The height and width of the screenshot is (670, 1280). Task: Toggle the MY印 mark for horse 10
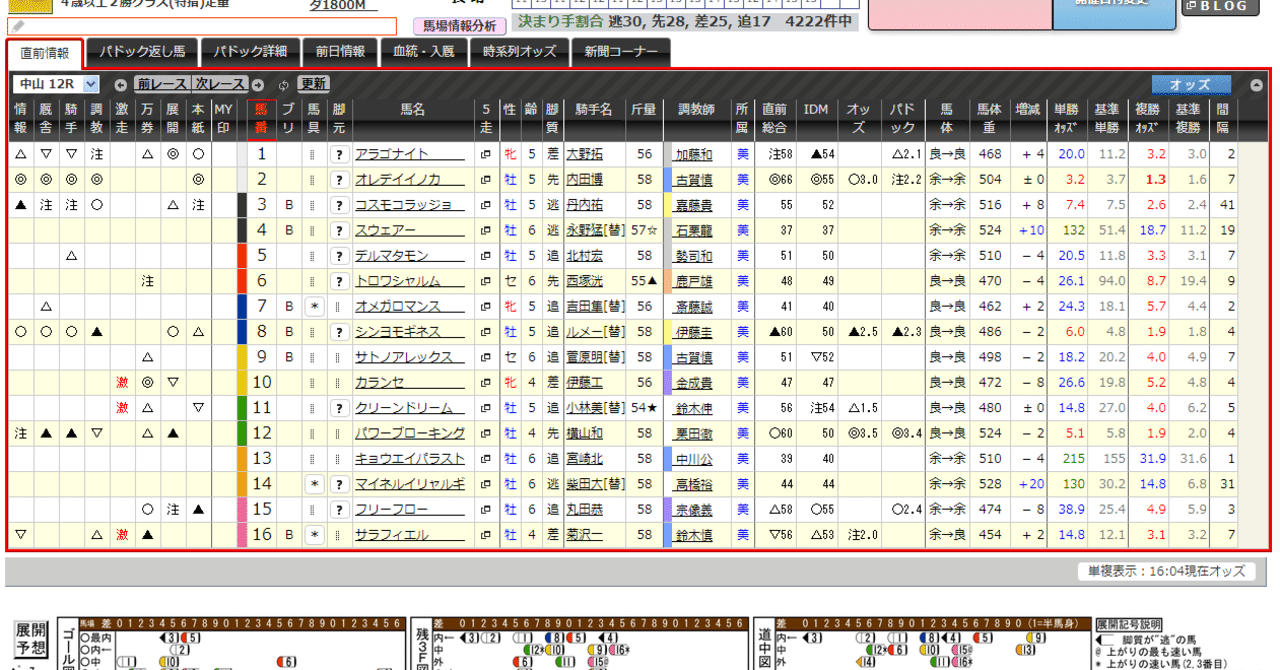click(x=222, y=383)
